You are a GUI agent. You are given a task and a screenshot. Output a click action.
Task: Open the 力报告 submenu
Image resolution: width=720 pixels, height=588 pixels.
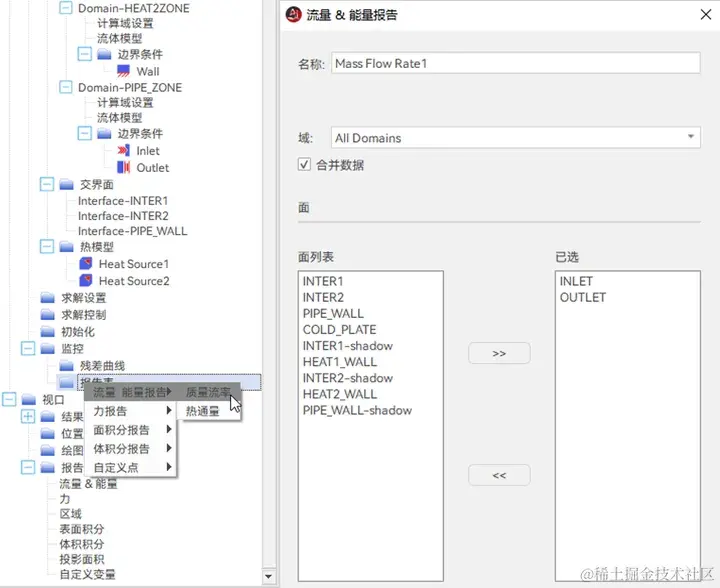(x=130, y=411)
